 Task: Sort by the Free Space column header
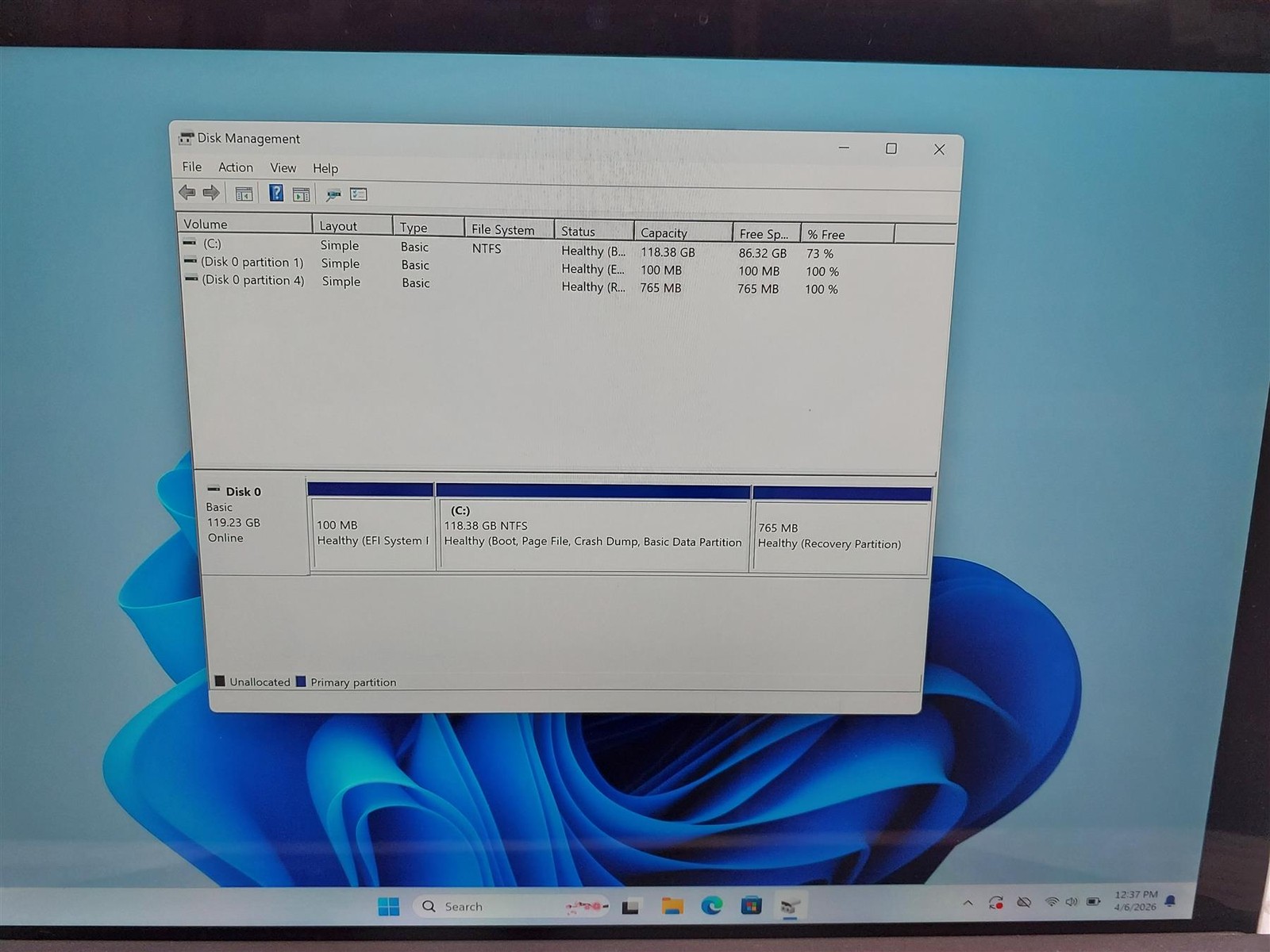pyautogui.click(x=767, y=233)
